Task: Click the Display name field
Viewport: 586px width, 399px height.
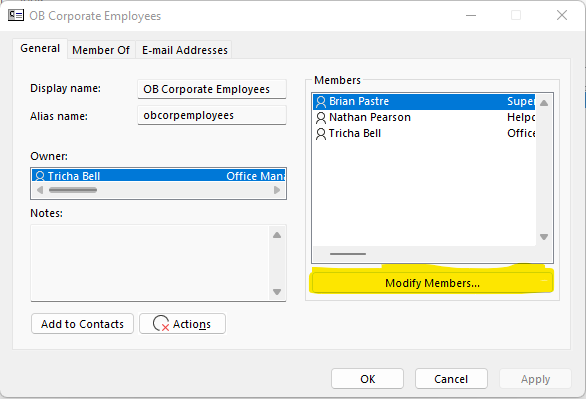Action: (212, 89)
